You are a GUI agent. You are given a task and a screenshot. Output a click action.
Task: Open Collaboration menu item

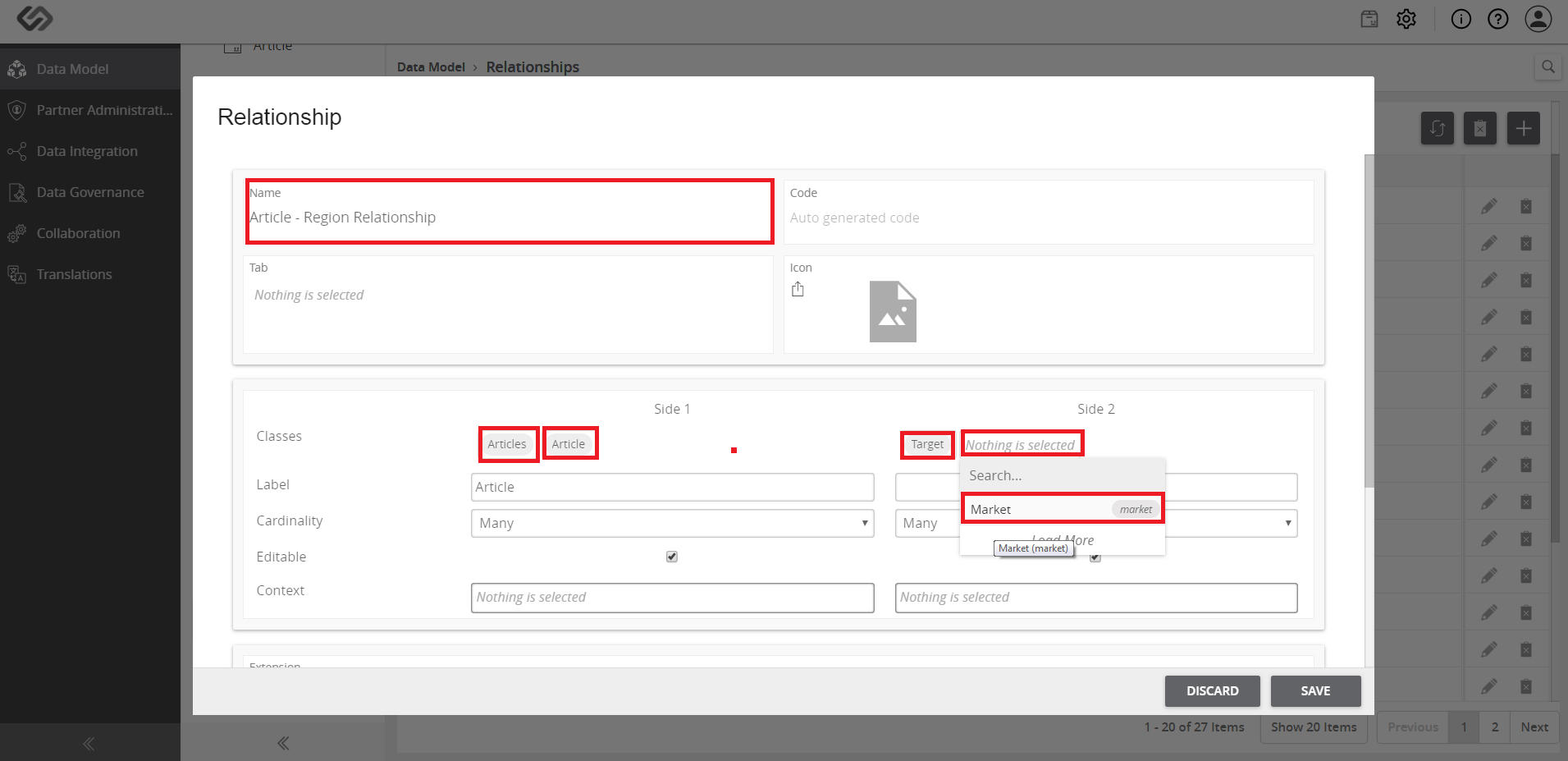tap(78, 233)
